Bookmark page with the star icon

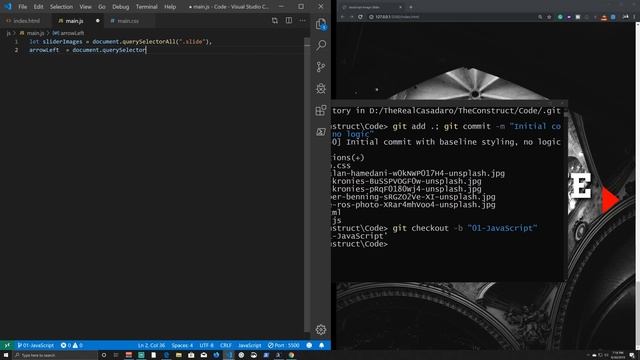coord(549,17)
